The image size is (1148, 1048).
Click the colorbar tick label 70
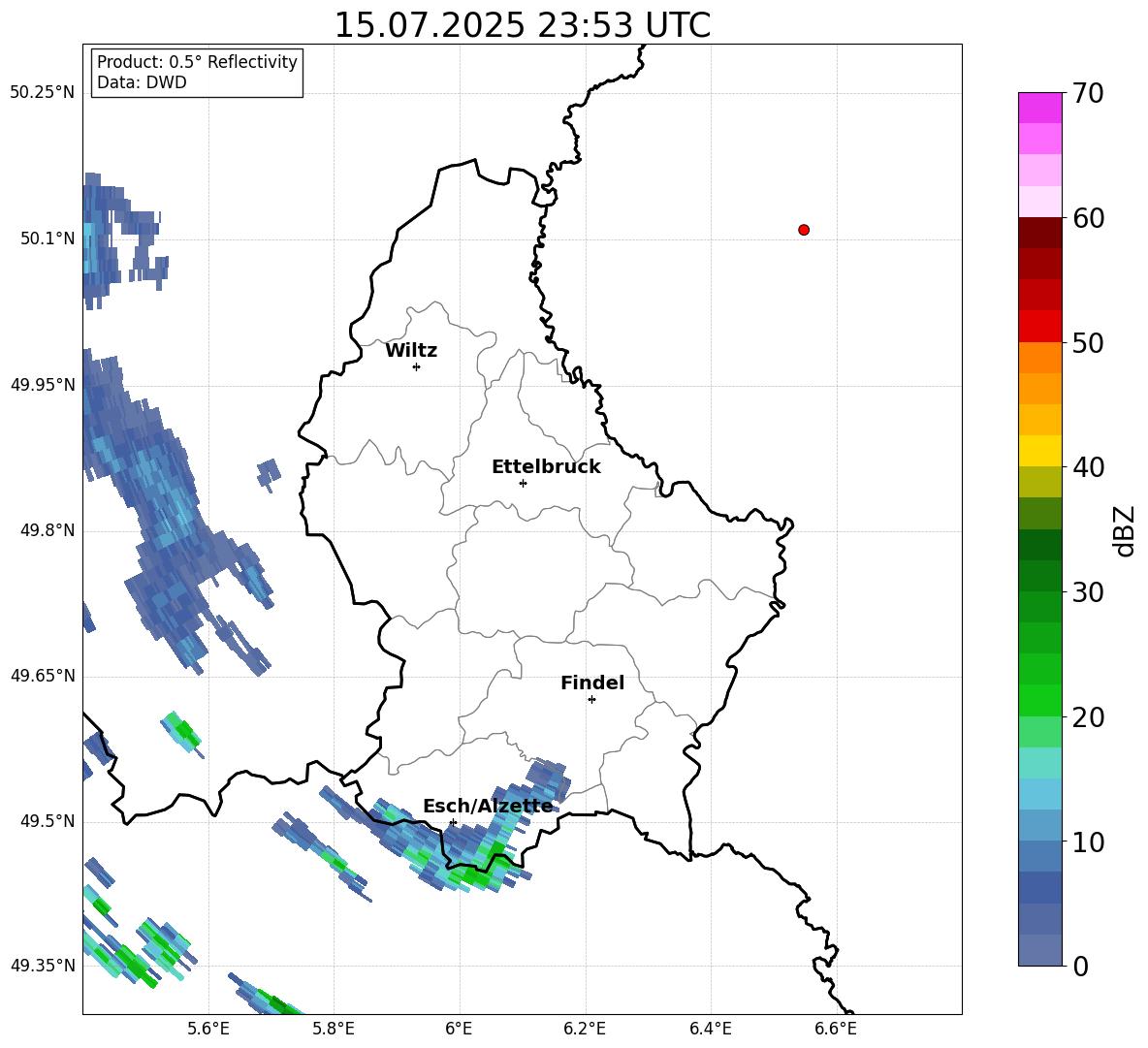click(x=1089, y=94)
